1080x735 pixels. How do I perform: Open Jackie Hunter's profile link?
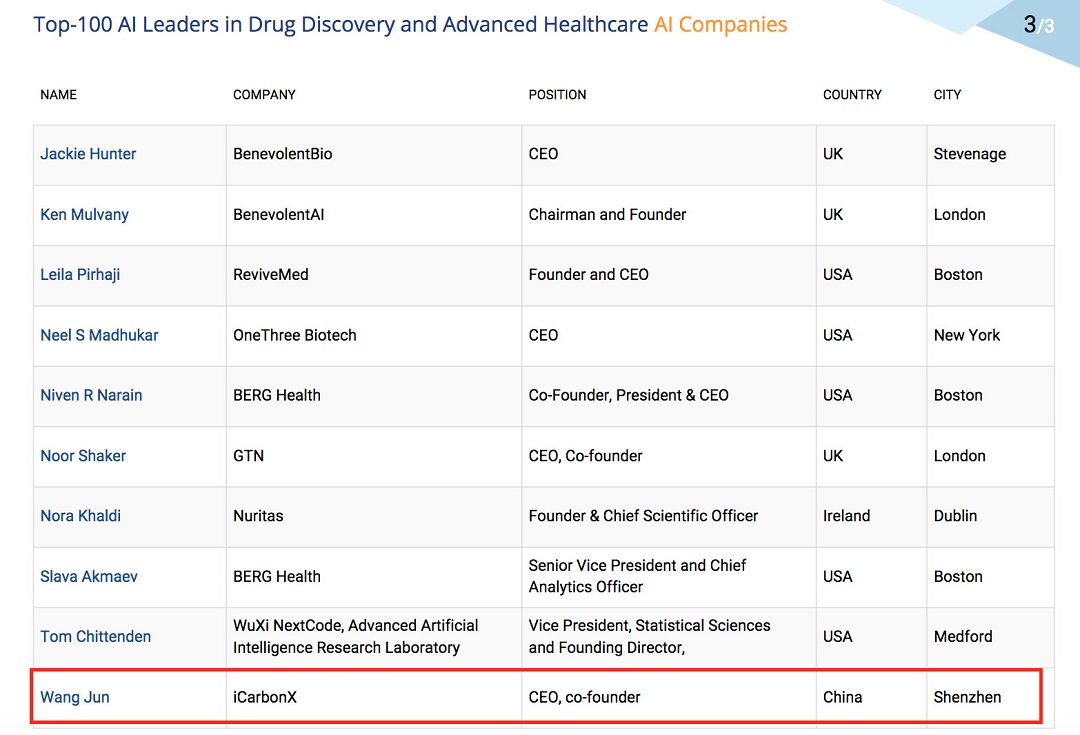tap(88, 154)
